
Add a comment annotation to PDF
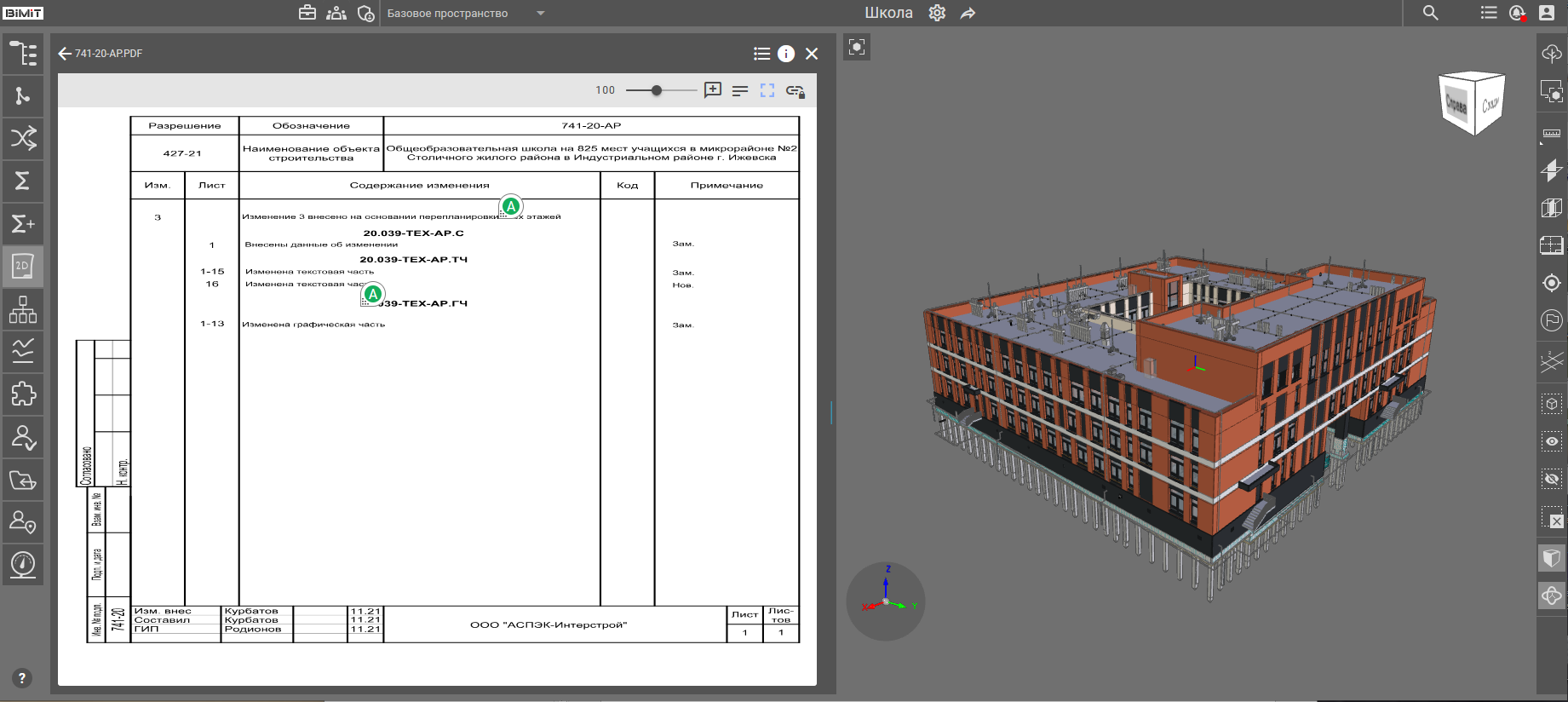pos(713,90)
